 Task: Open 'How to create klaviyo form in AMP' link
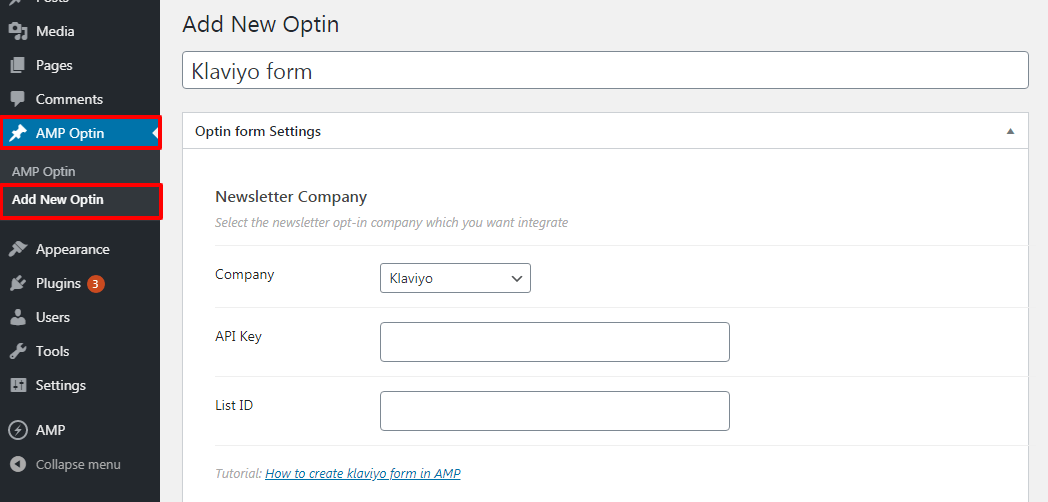pyautogui.click(x=363, y=474)
